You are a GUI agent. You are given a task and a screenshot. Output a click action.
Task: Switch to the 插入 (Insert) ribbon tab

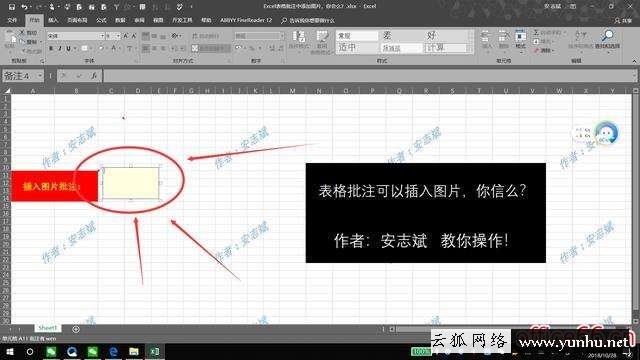(x=53, y=20)
